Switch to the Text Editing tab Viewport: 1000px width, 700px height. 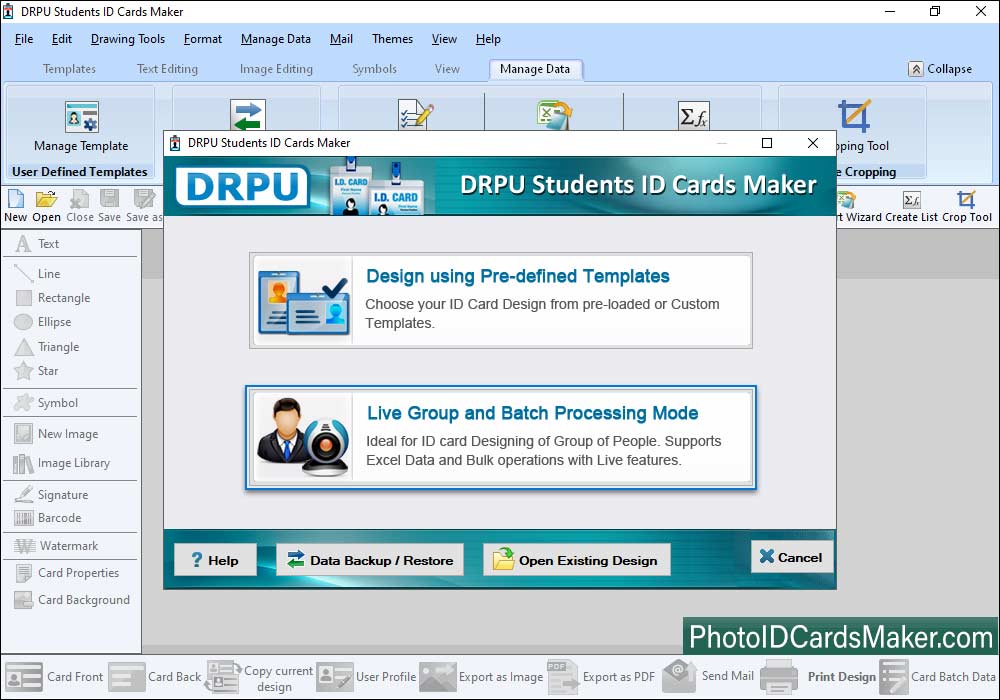[168, 69]
